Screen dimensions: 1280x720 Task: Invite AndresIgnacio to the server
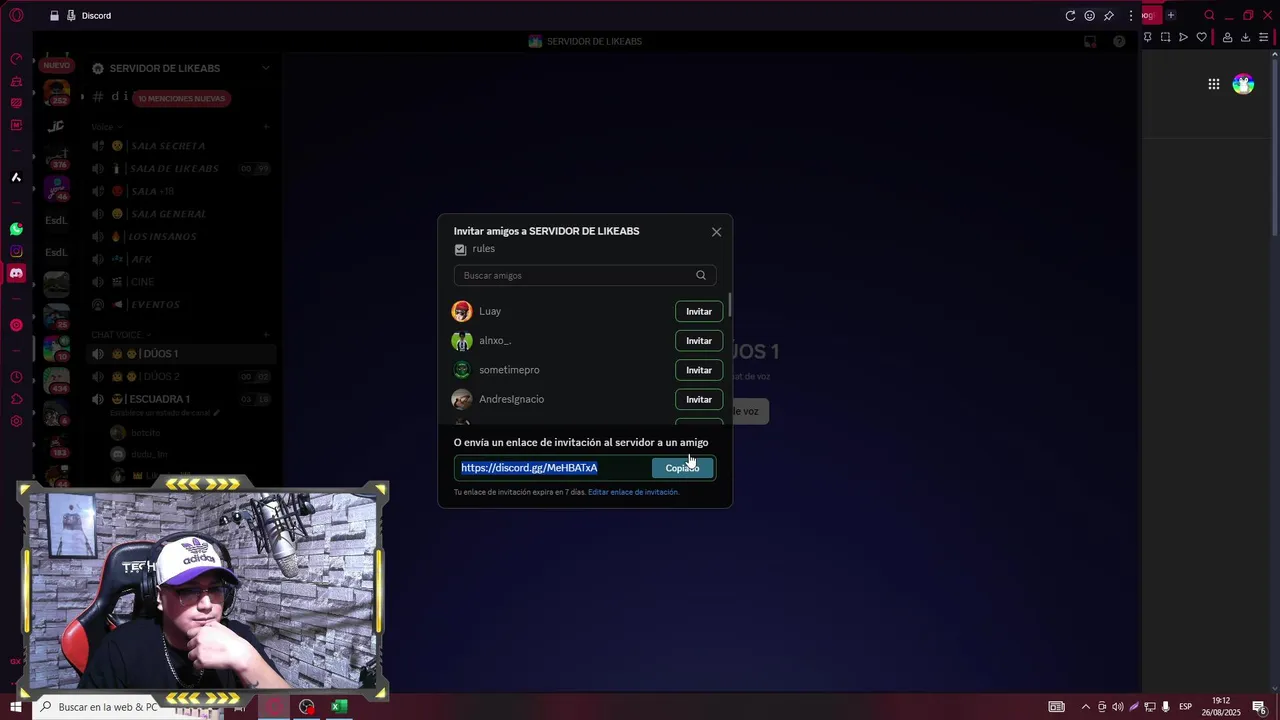coord(699,400)
